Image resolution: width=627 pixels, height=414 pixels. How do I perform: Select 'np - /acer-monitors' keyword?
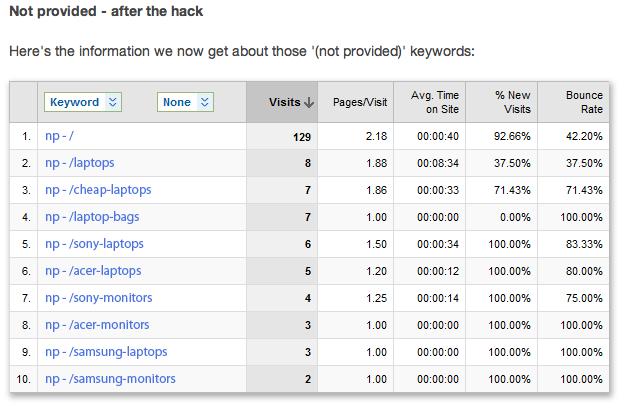click(x=96, y=325)
